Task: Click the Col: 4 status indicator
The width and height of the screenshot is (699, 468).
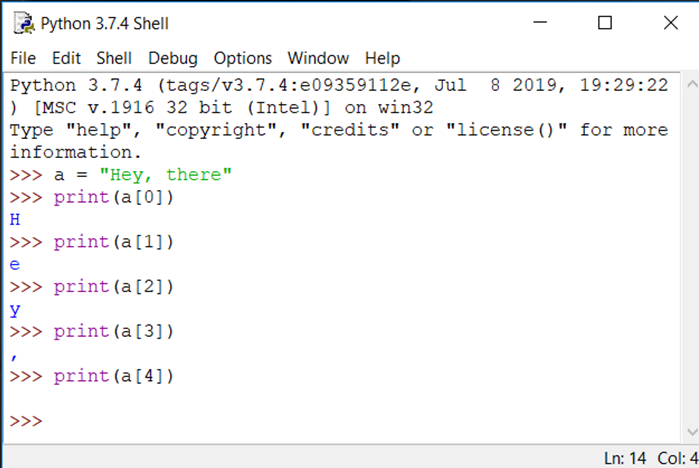Action: [678, 458]
